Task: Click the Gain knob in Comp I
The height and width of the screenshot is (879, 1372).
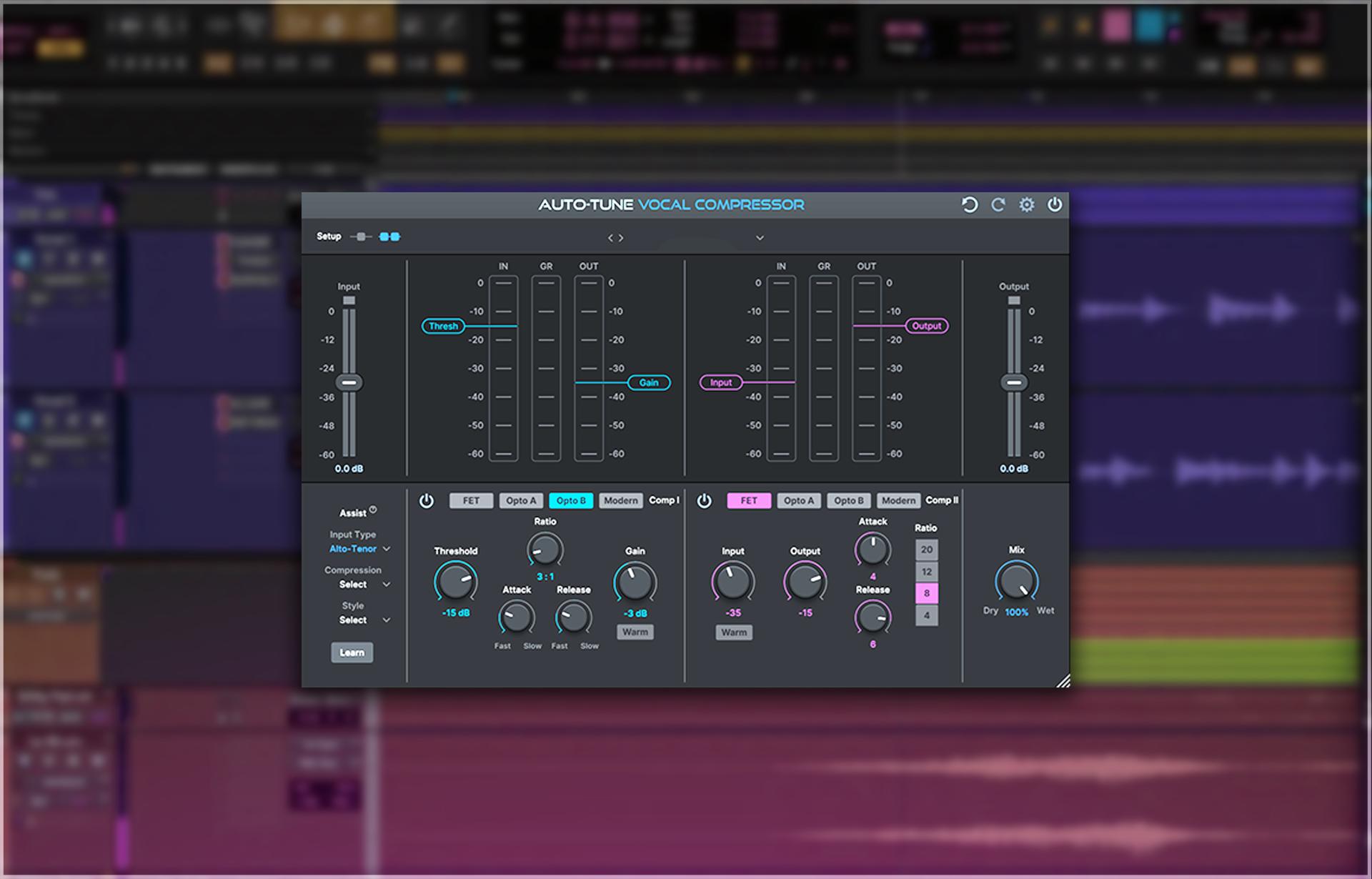Action: click(635, 582)
